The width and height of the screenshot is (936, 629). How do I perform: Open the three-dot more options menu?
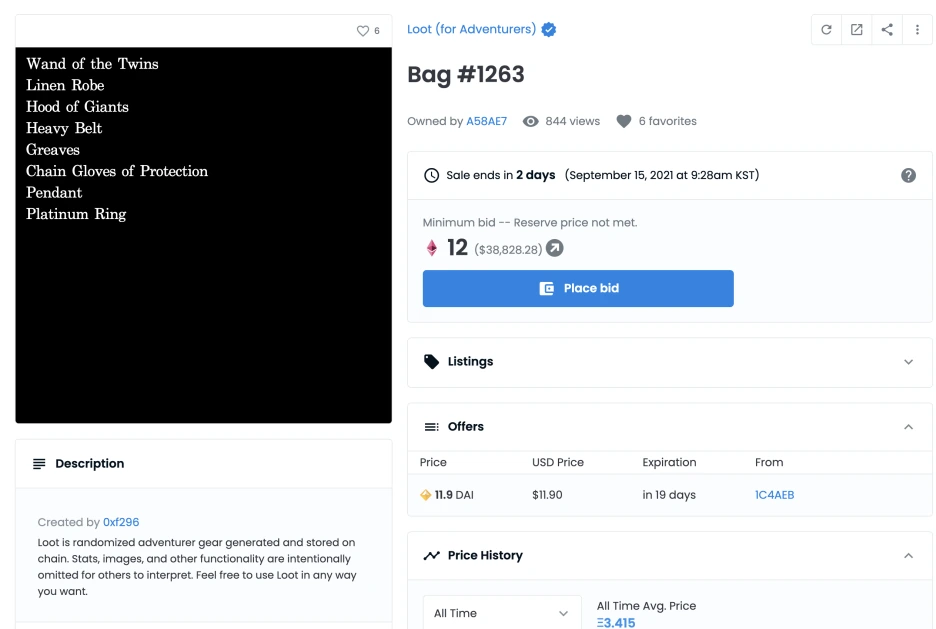917,29
